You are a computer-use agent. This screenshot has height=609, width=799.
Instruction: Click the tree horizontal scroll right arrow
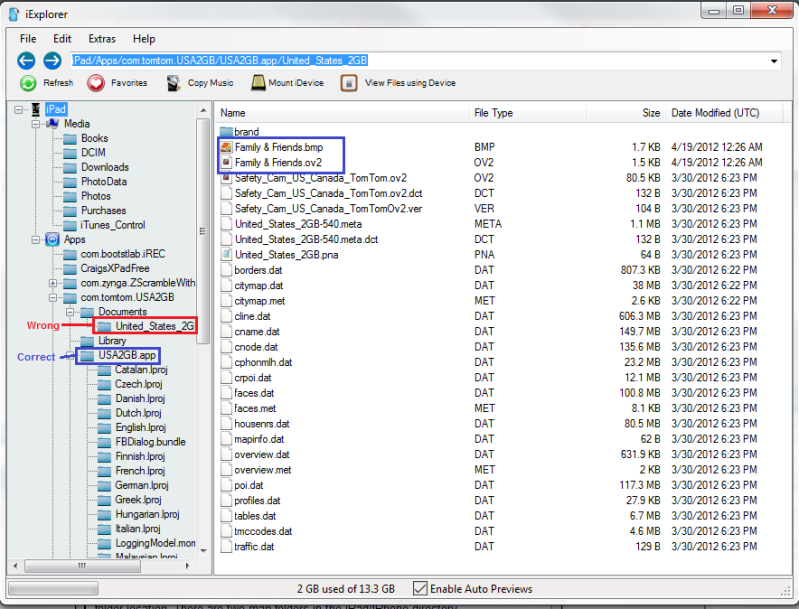188,566
